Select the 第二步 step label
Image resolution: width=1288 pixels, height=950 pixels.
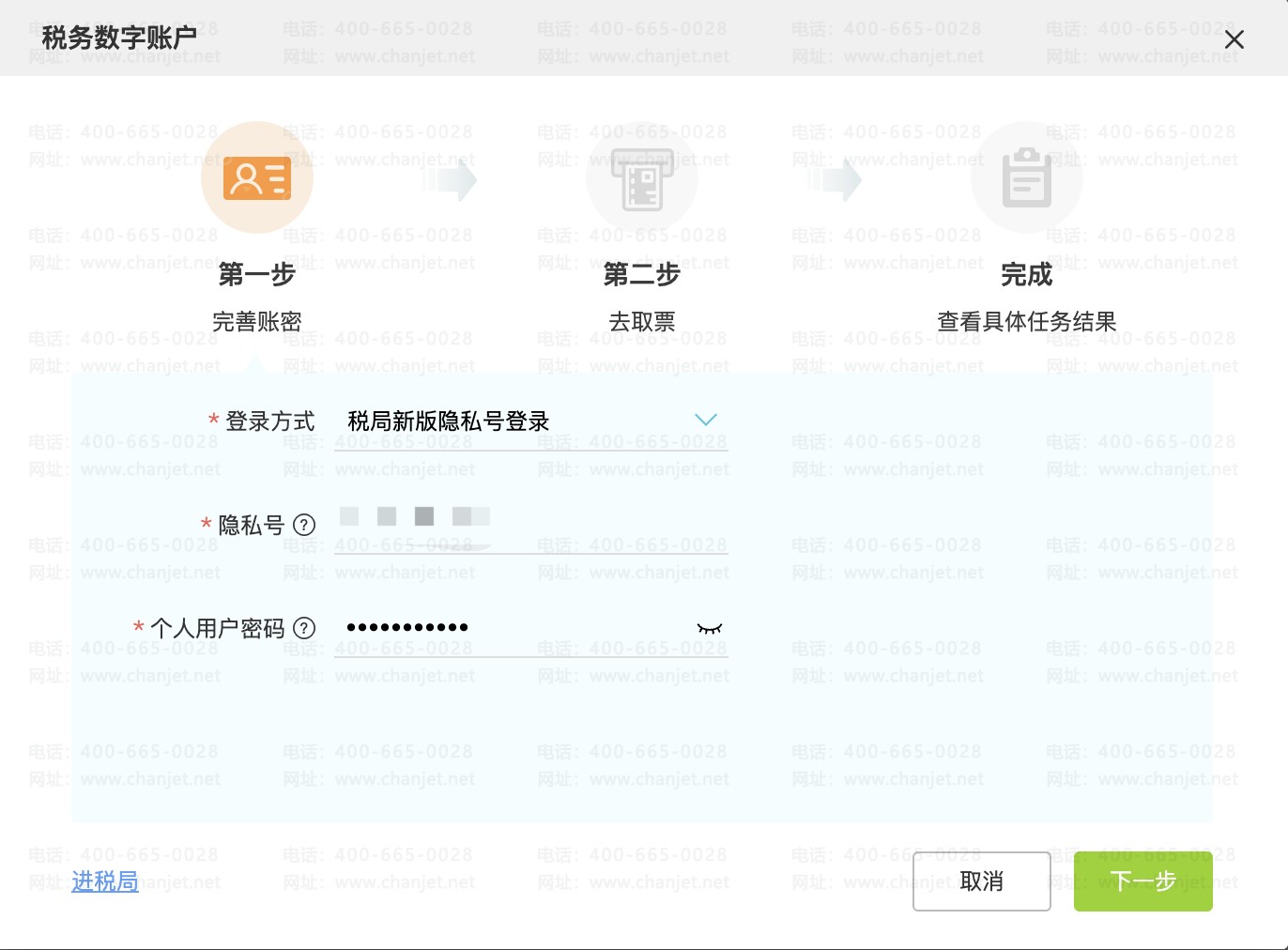[642, 274]
